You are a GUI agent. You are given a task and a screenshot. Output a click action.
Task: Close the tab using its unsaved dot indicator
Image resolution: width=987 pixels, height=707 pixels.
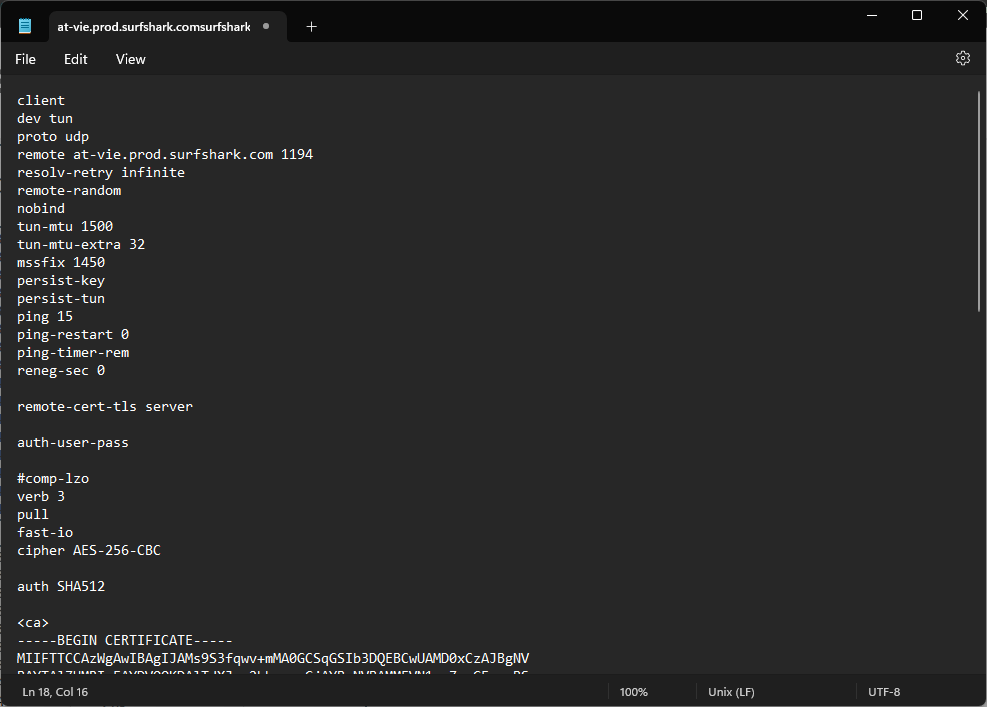[266, 27]
